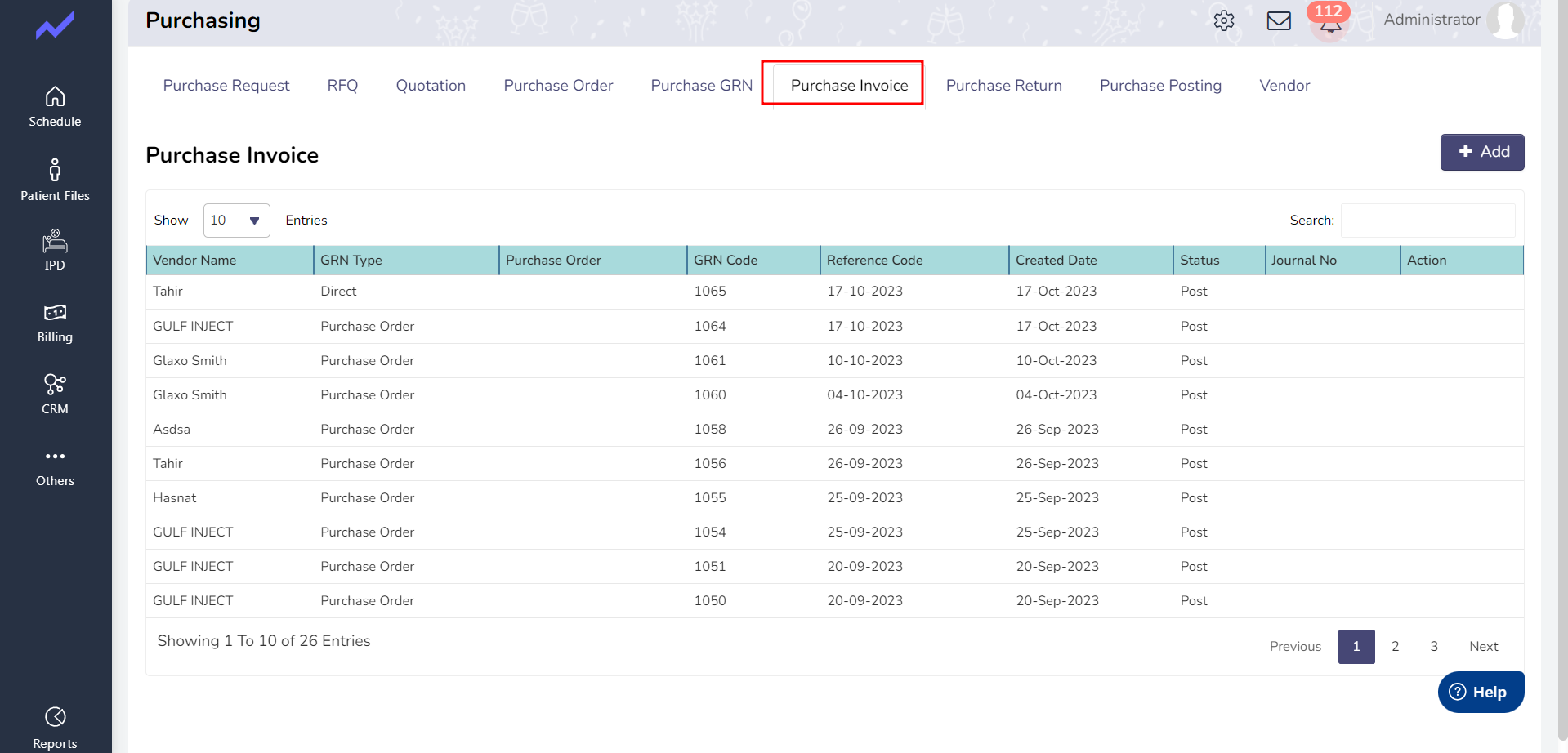Go to Purchase Order tab
This screenshot has width=1568, height=753.
pos(558,86)
